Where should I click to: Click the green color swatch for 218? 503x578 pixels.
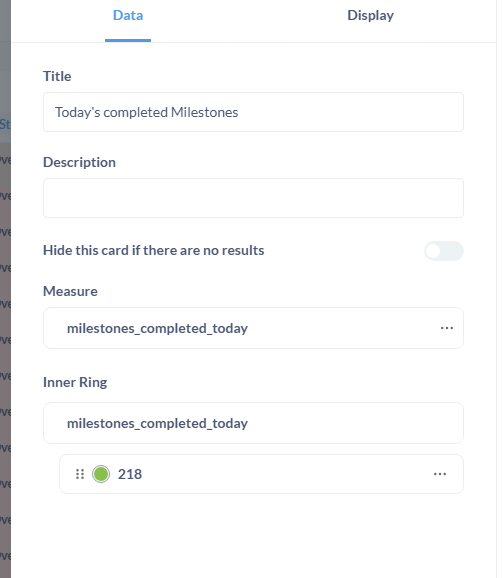(101, 474)
